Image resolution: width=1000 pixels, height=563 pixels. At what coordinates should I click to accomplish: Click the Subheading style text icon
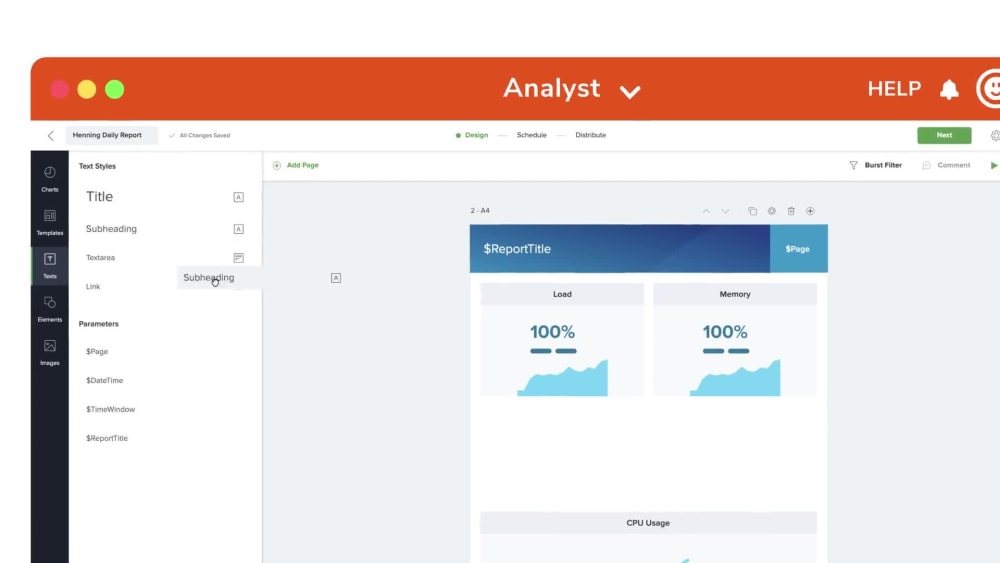point(239,229)
